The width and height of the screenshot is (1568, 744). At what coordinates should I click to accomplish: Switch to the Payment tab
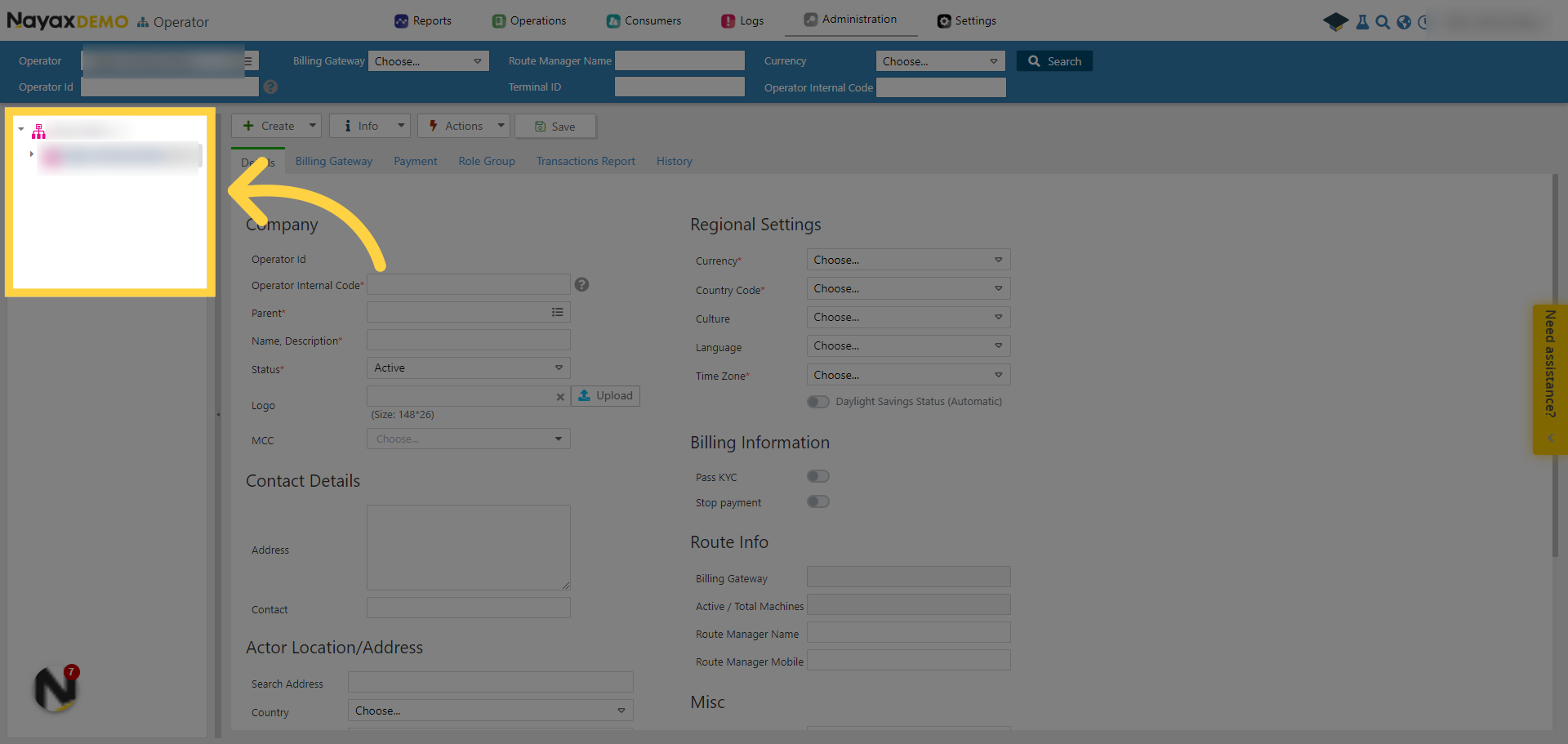click(416, 162)
